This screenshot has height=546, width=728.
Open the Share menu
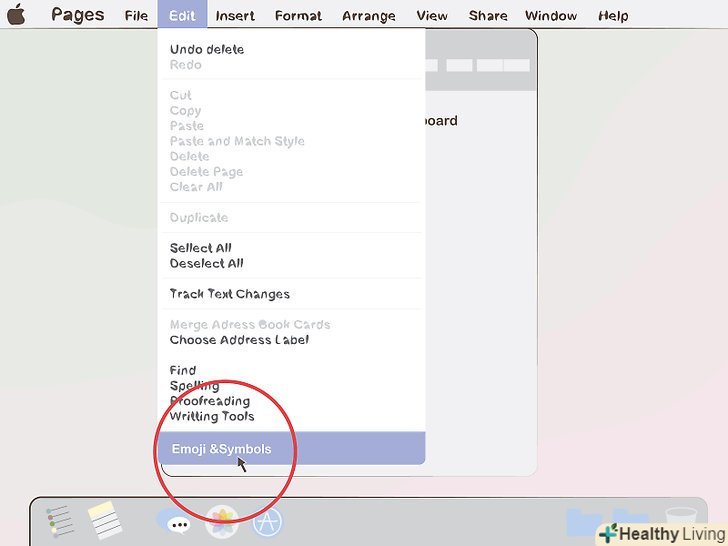[x=488, y=16]
